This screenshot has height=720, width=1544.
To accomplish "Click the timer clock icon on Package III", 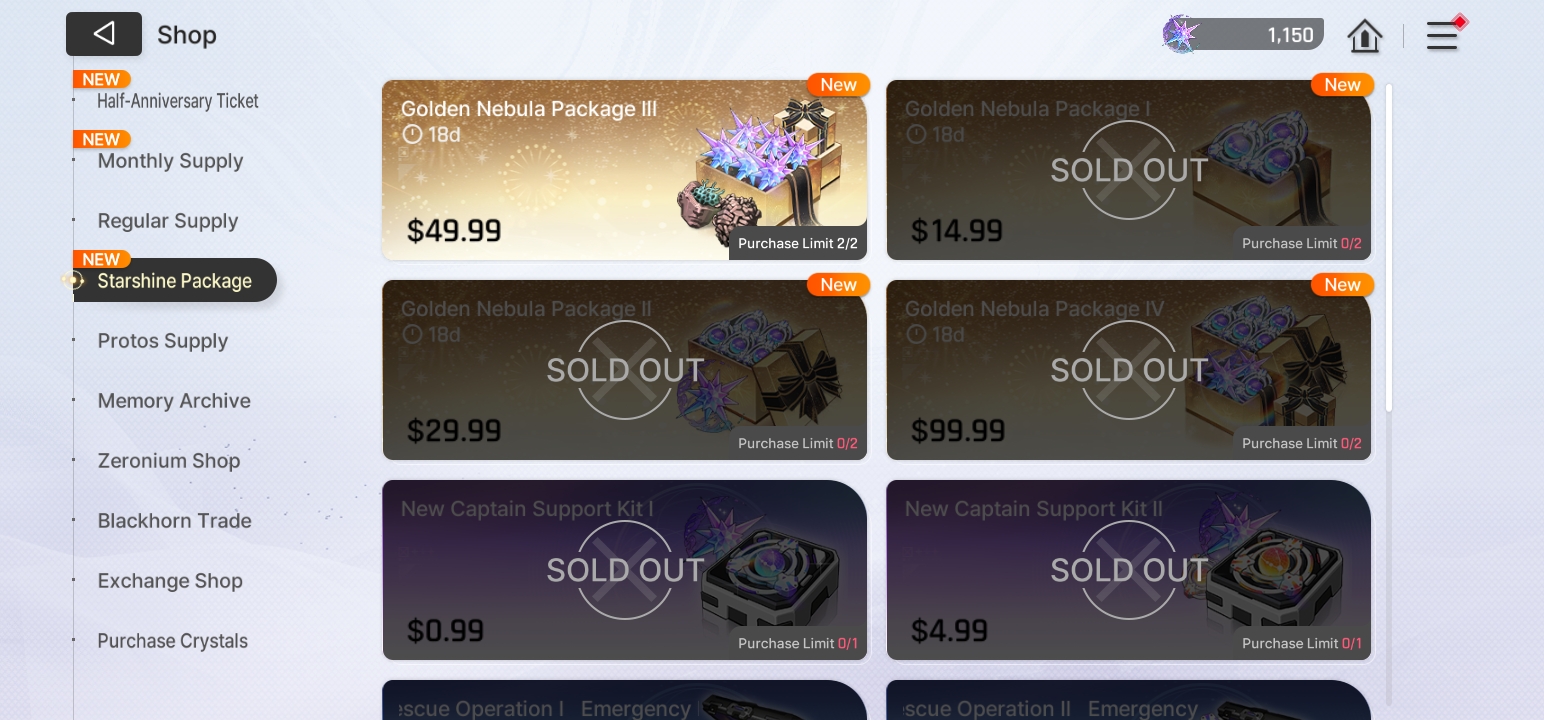I will click(x=412, y=134).
